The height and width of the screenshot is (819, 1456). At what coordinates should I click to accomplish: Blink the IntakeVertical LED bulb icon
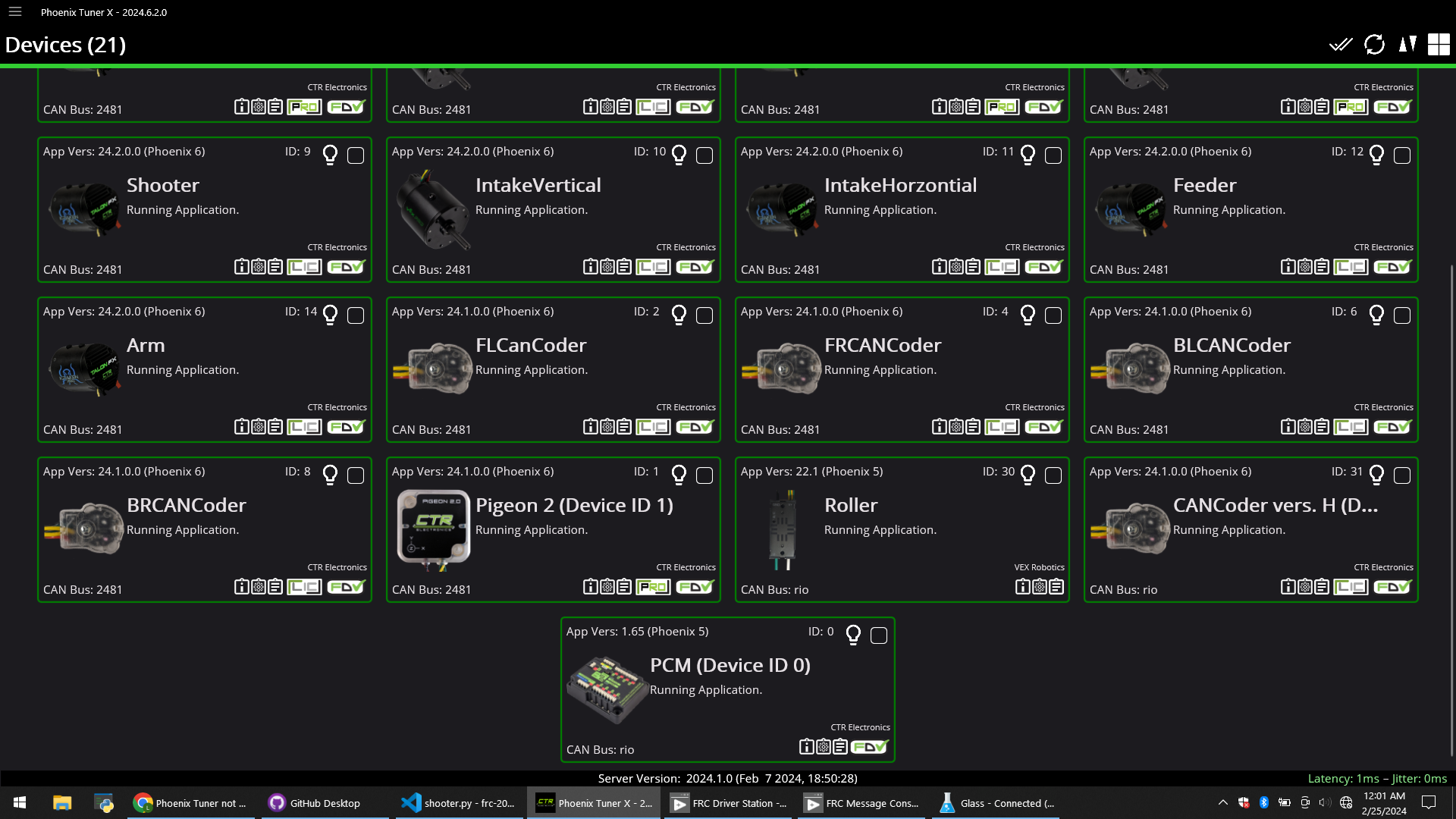pos(679,155)
